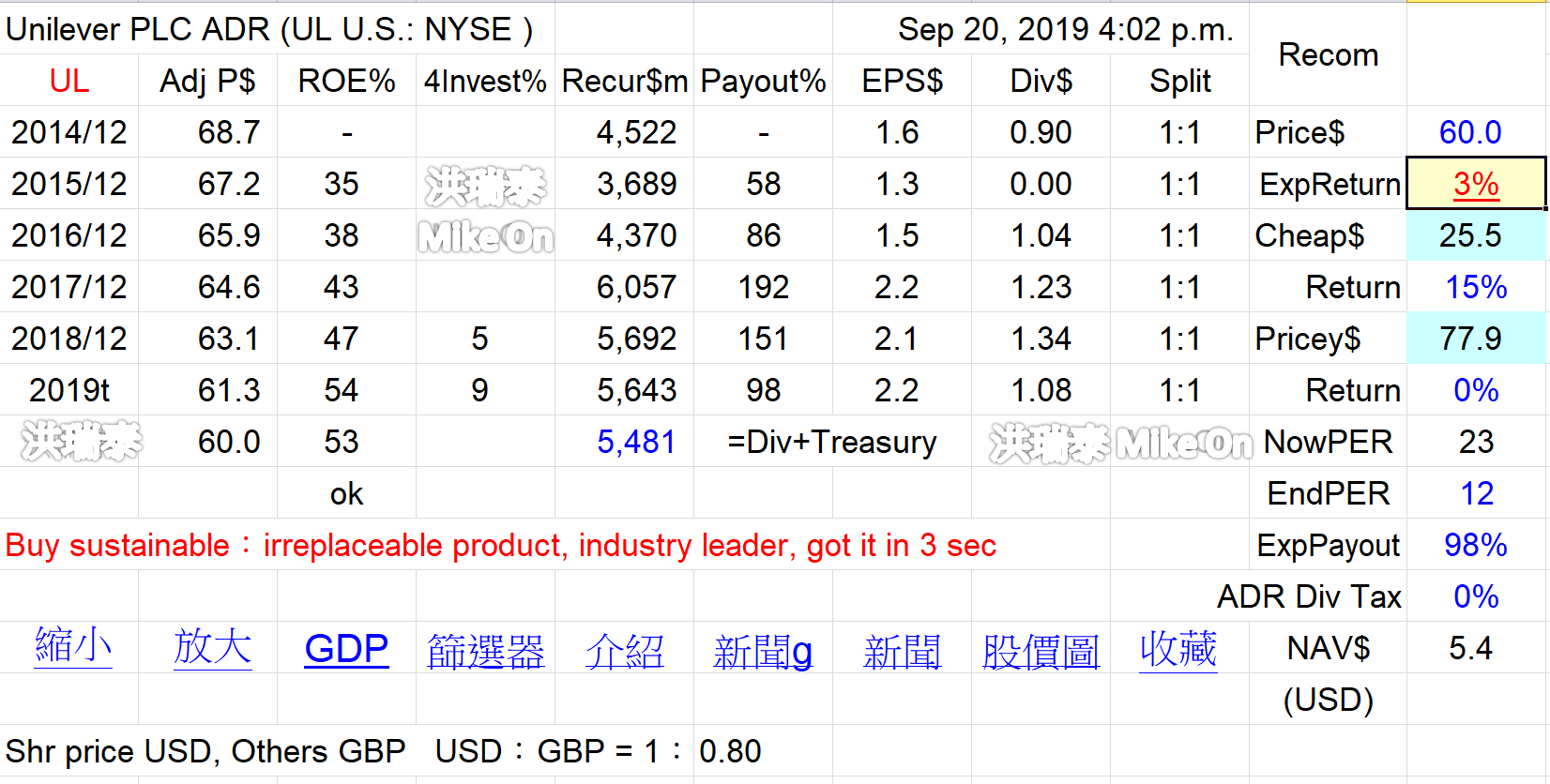Select the Div$ value 0.90

point(1041,132)
